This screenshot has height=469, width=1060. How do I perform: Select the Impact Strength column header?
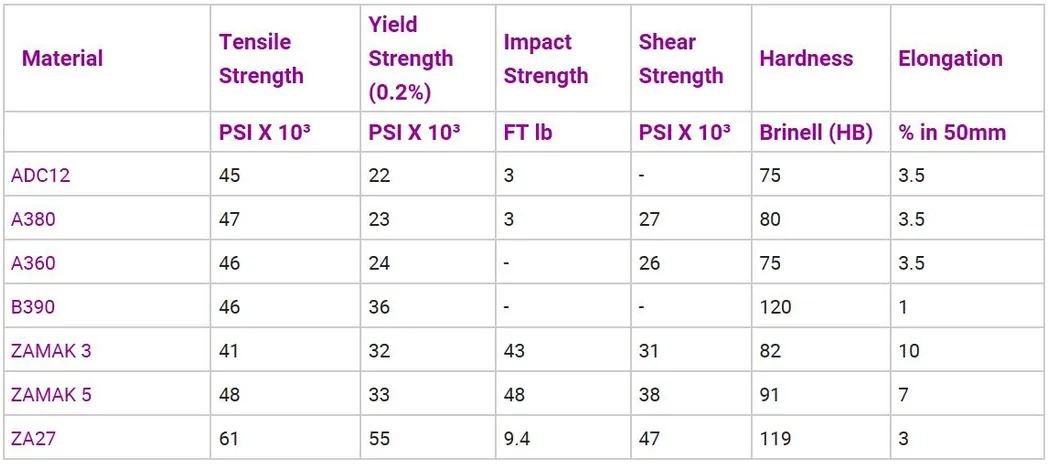545,59
